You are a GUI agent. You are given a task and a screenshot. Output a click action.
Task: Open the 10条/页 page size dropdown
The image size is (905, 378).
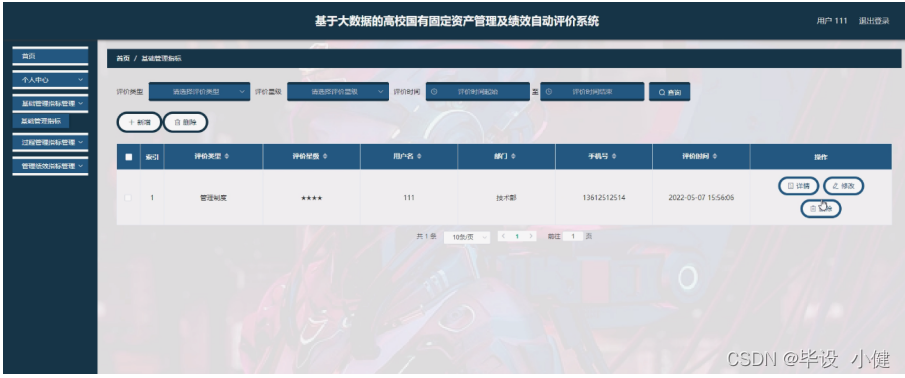467,237
